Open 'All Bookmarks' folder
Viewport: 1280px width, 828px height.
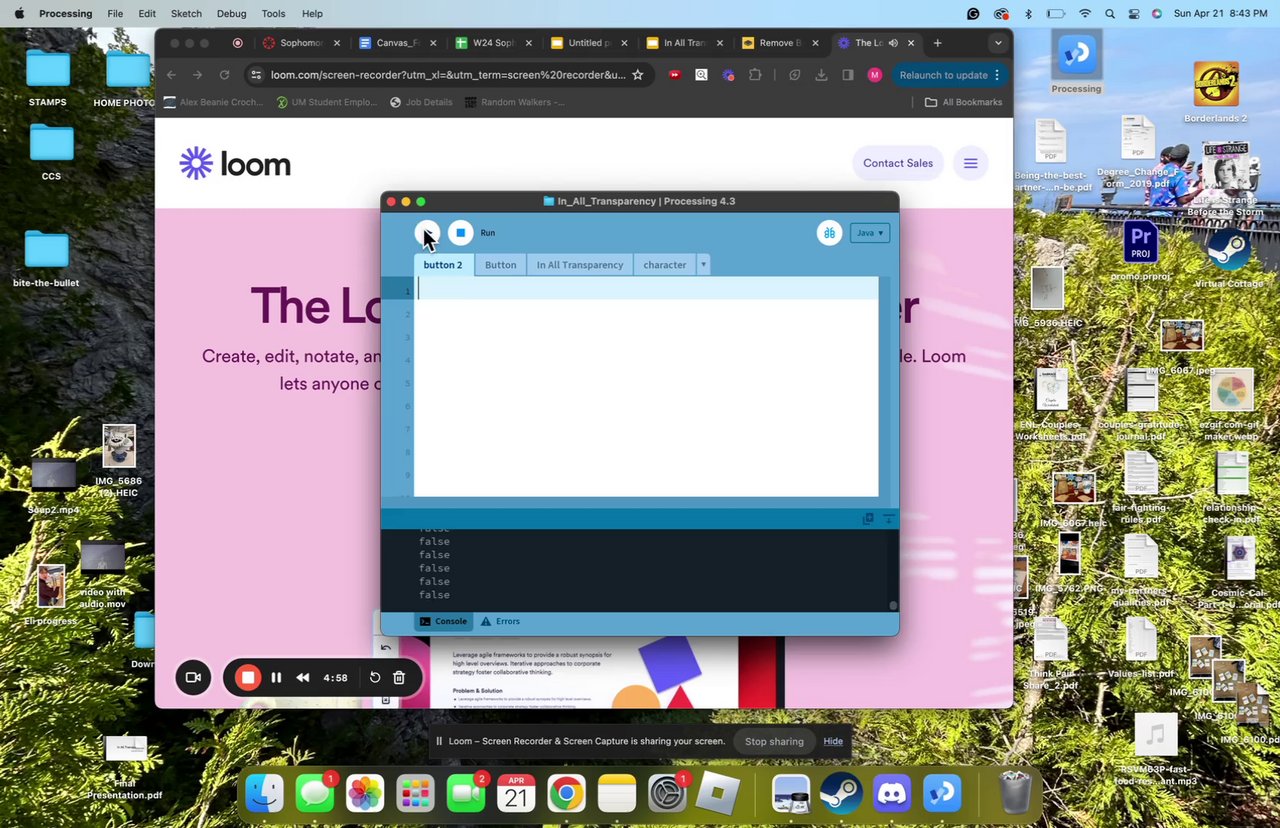(x=964, y=102)
